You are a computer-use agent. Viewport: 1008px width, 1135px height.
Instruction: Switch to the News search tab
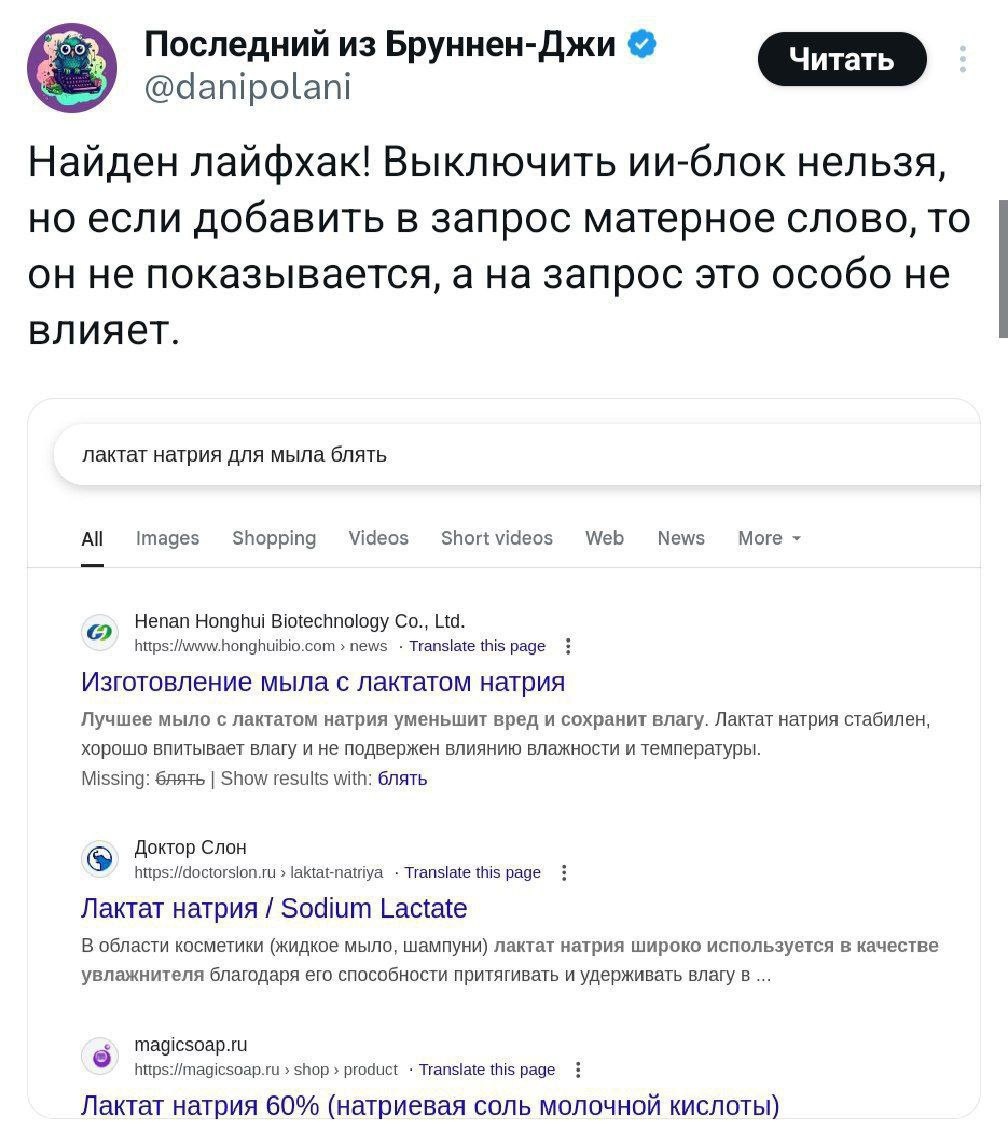coord(681,538)
